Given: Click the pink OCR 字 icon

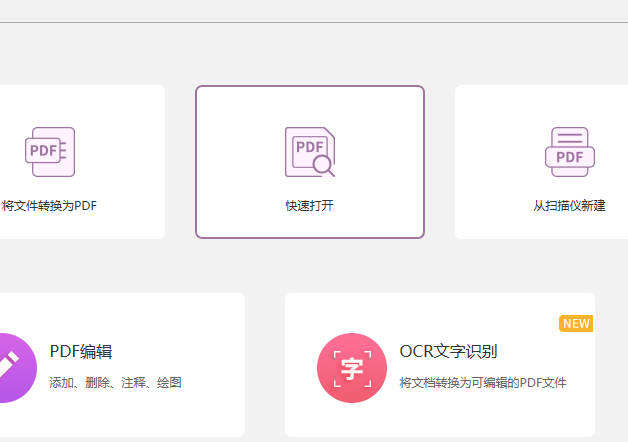Looking at the screenshot, I should coord(351,367).
